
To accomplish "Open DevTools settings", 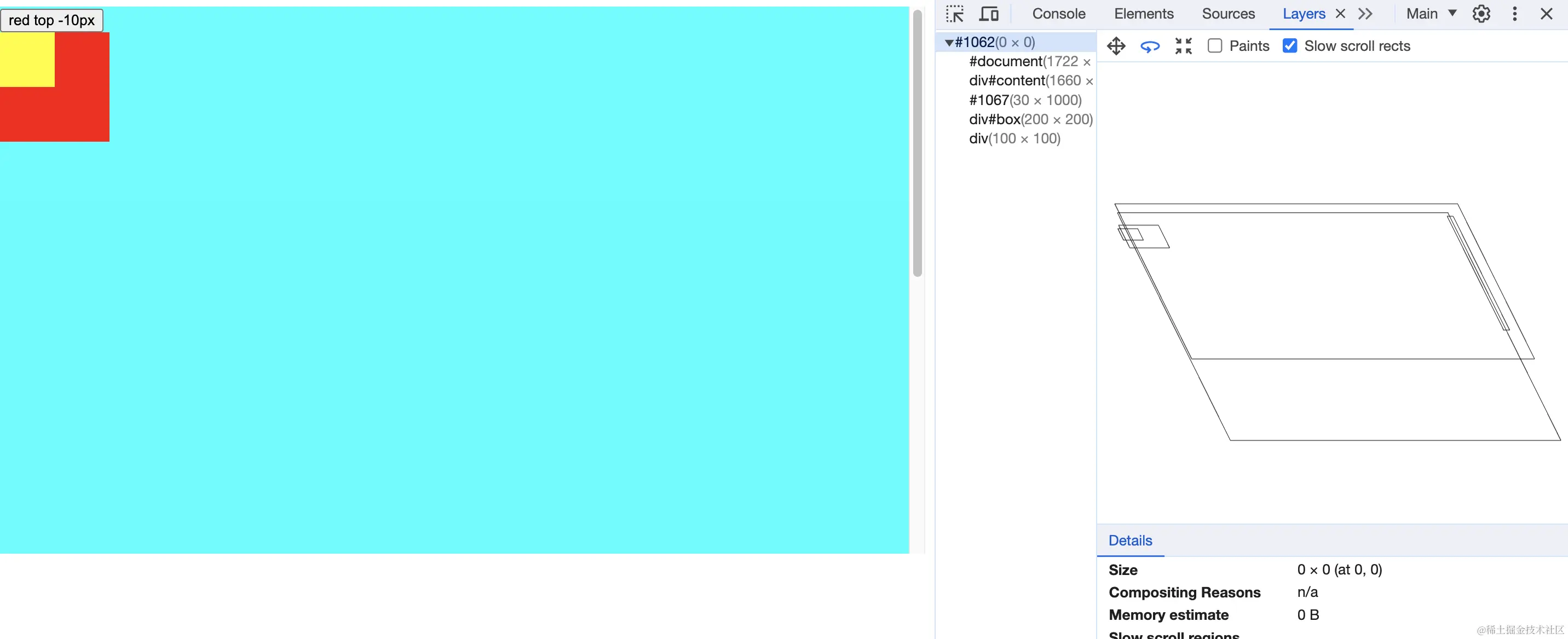I will [x=1480, y=13].
